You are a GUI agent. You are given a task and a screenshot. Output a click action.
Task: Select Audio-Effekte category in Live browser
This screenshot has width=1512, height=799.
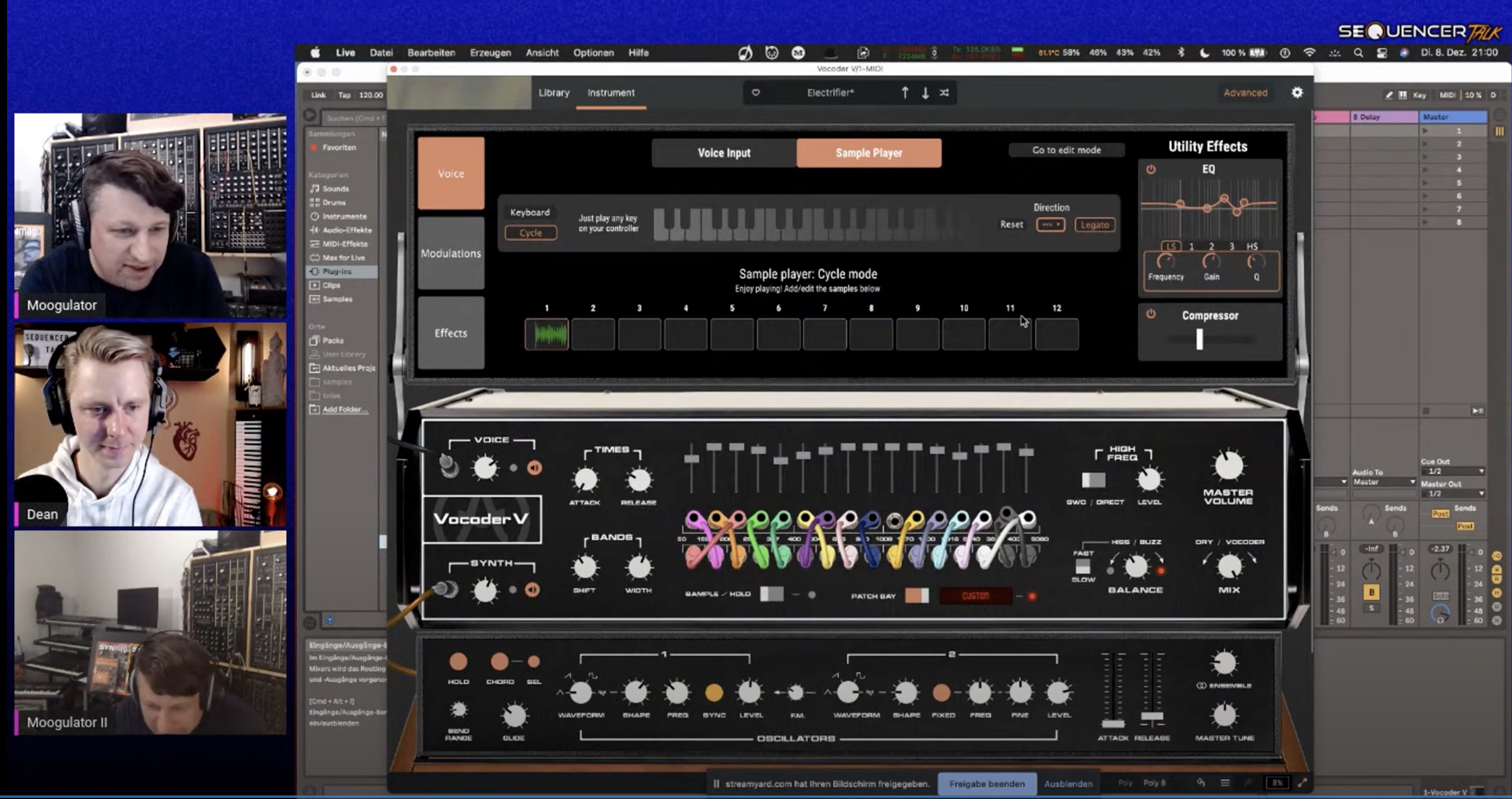pos(347,230)
